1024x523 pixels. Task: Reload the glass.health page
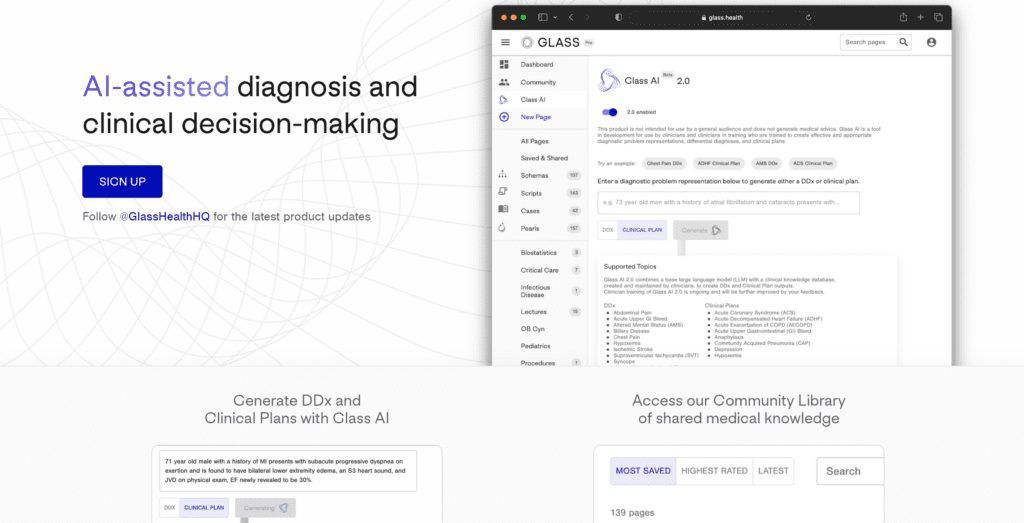pyautogui.click(x=808, y=18)
